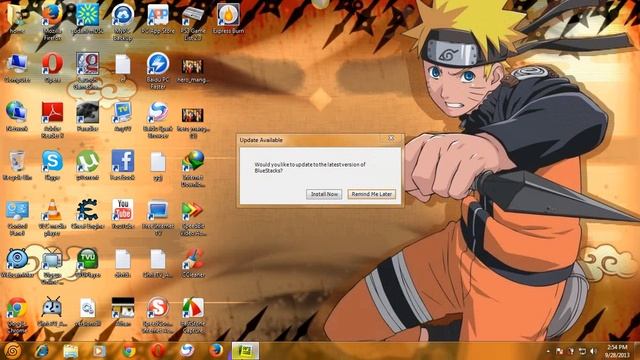Screen dimensions: 640x360
Task: Click the volume speaker tray icon
Action: pos(594,351)
